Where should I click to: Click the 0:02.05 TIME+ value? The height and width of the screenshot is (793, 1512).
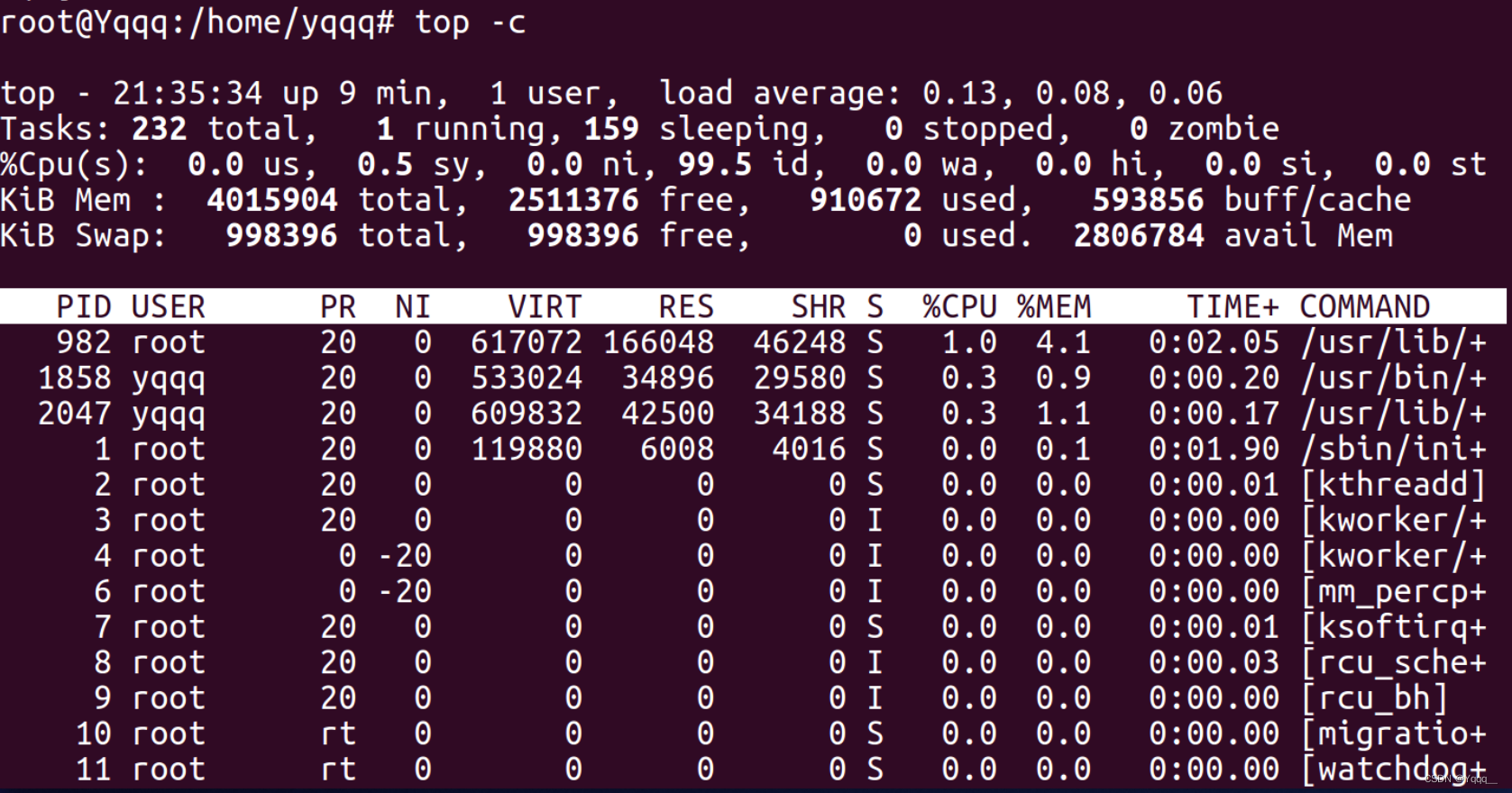click(x=1214, y=342)
